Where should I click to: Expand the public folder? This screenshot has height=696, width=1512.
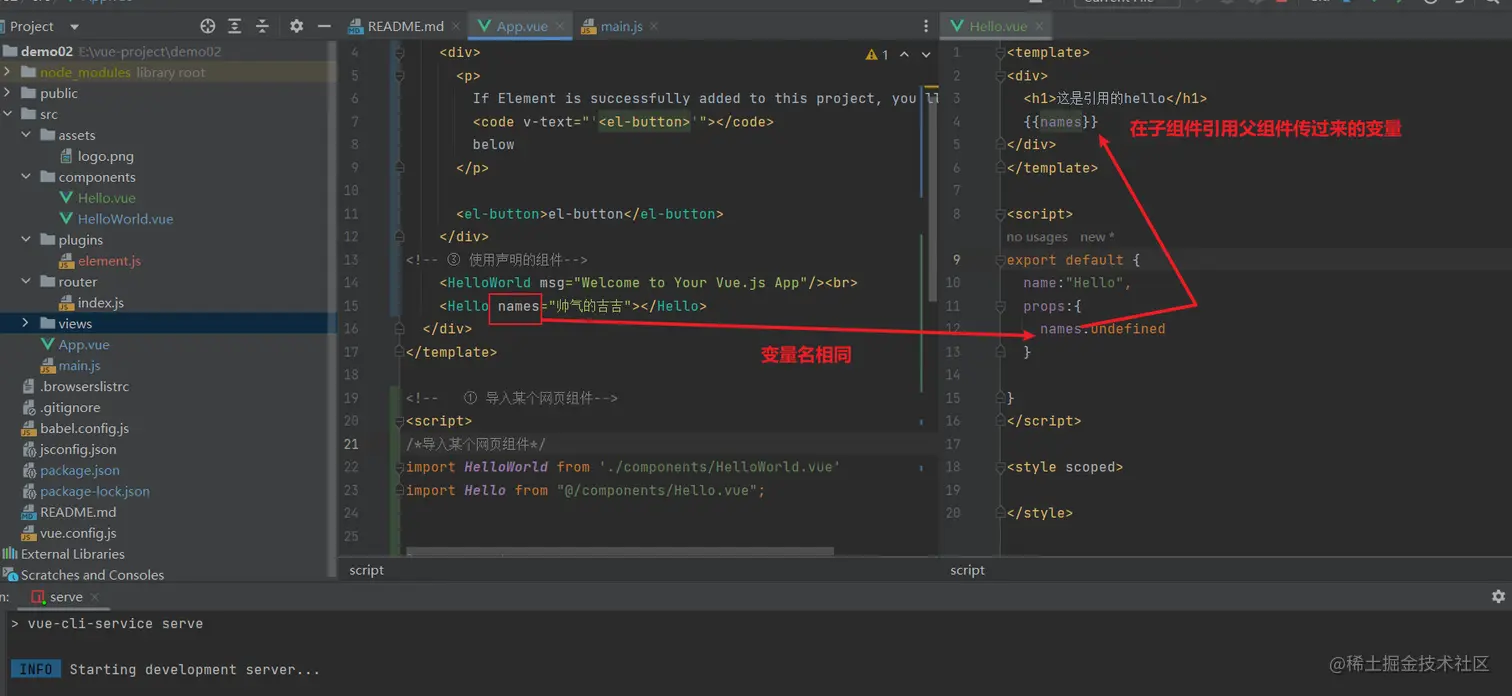click(8, 93)
